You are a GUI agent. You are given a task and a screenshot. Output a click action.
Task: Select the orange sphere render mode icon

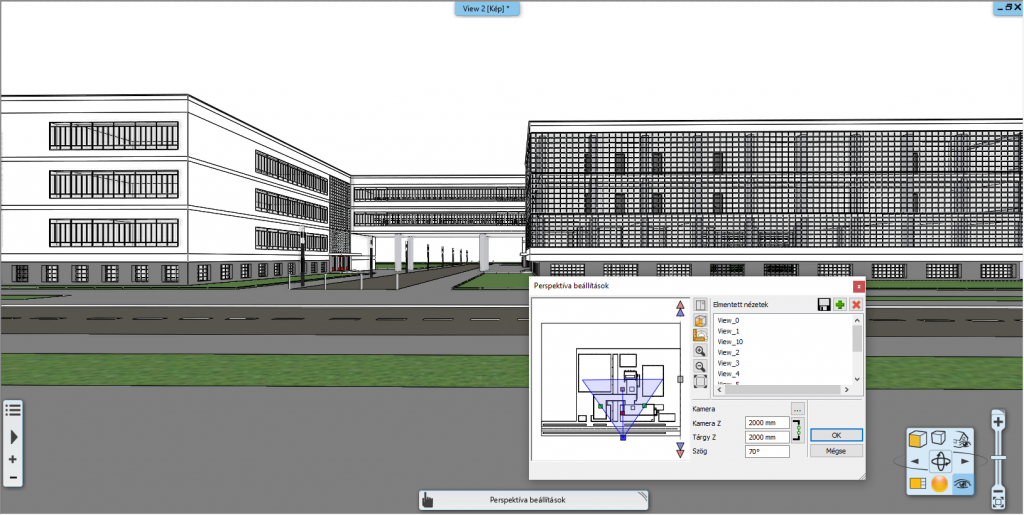tap(940, 483)
